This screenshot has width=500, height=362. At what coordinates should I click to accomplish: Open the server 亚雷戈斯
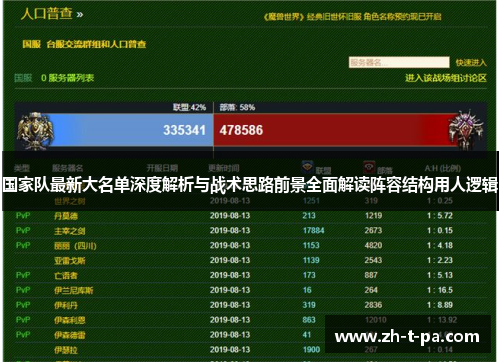[70, 261]
